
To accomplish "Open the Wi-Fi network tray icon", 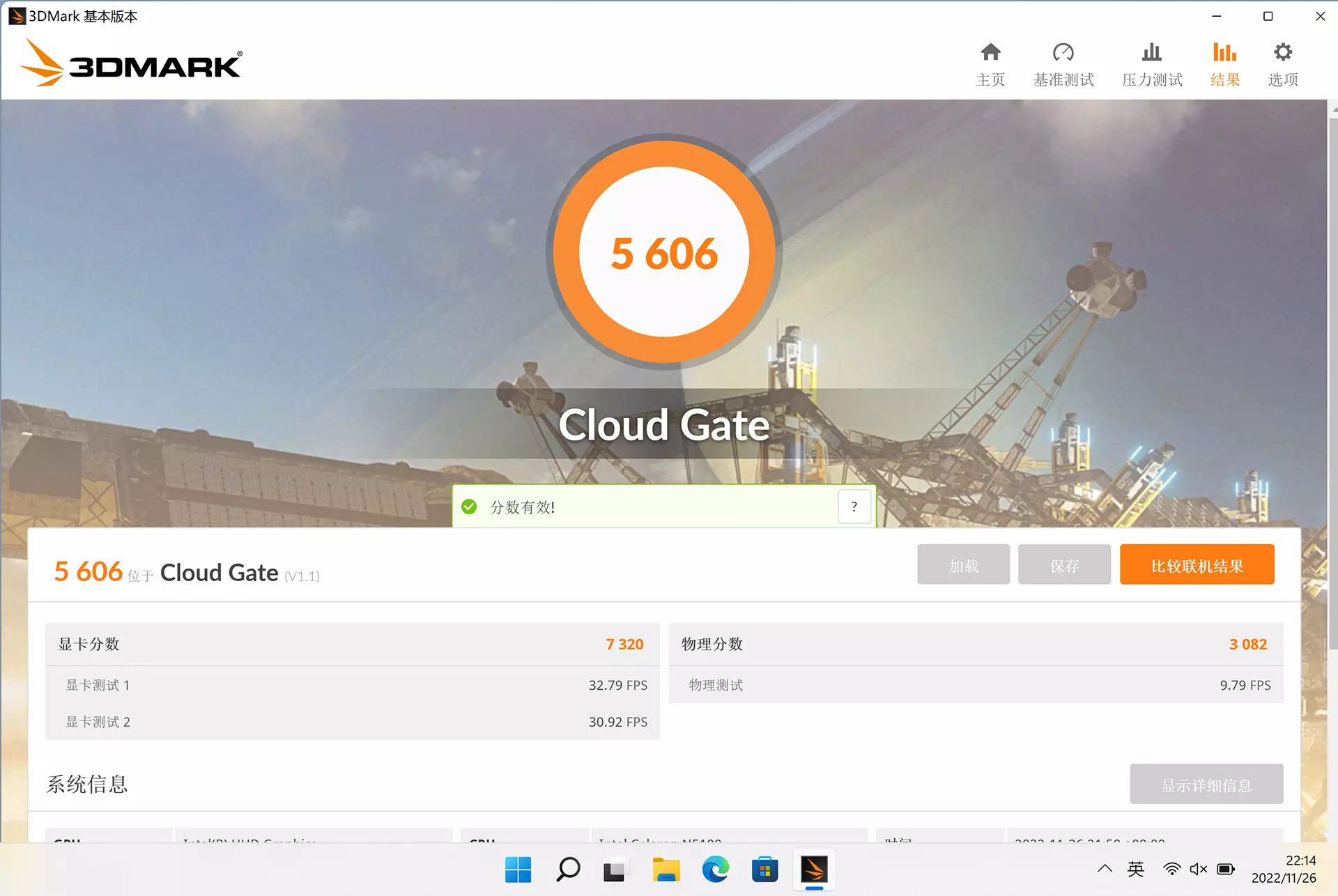I will pyautogui.click(x=1172, y=868).
